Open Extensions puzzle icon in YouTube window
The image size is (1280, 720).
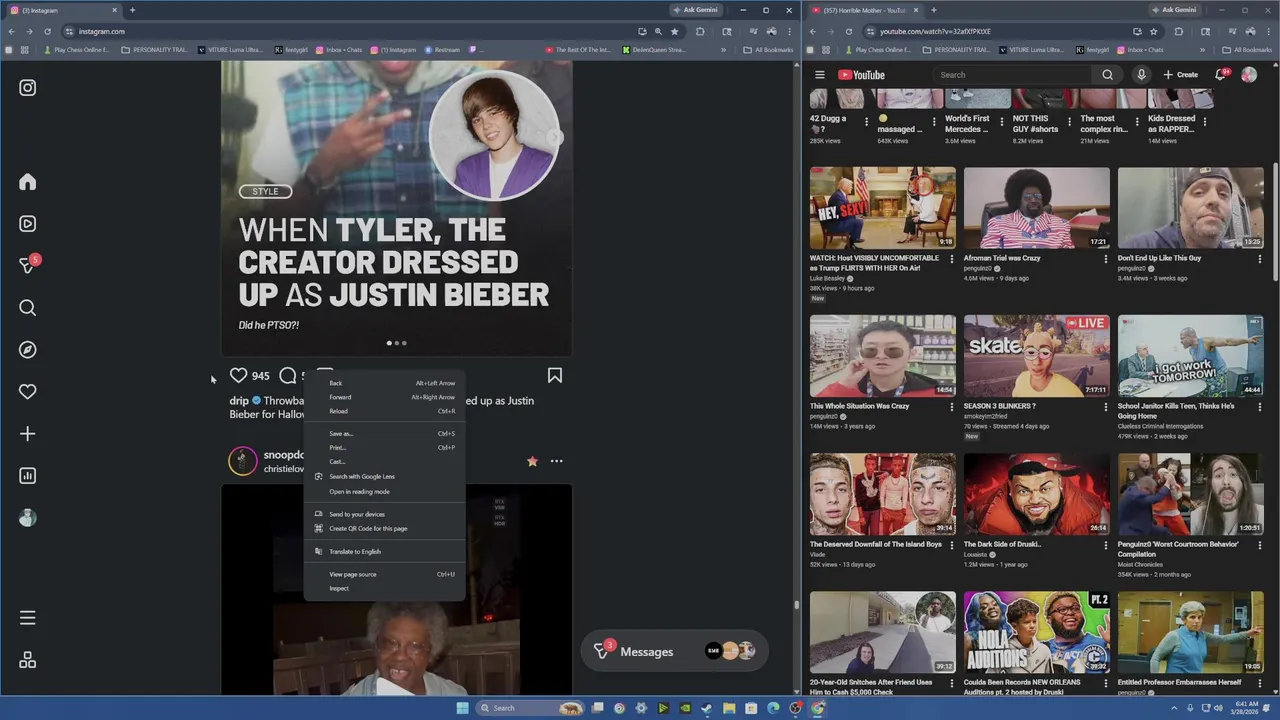(x=1179, y=31)
